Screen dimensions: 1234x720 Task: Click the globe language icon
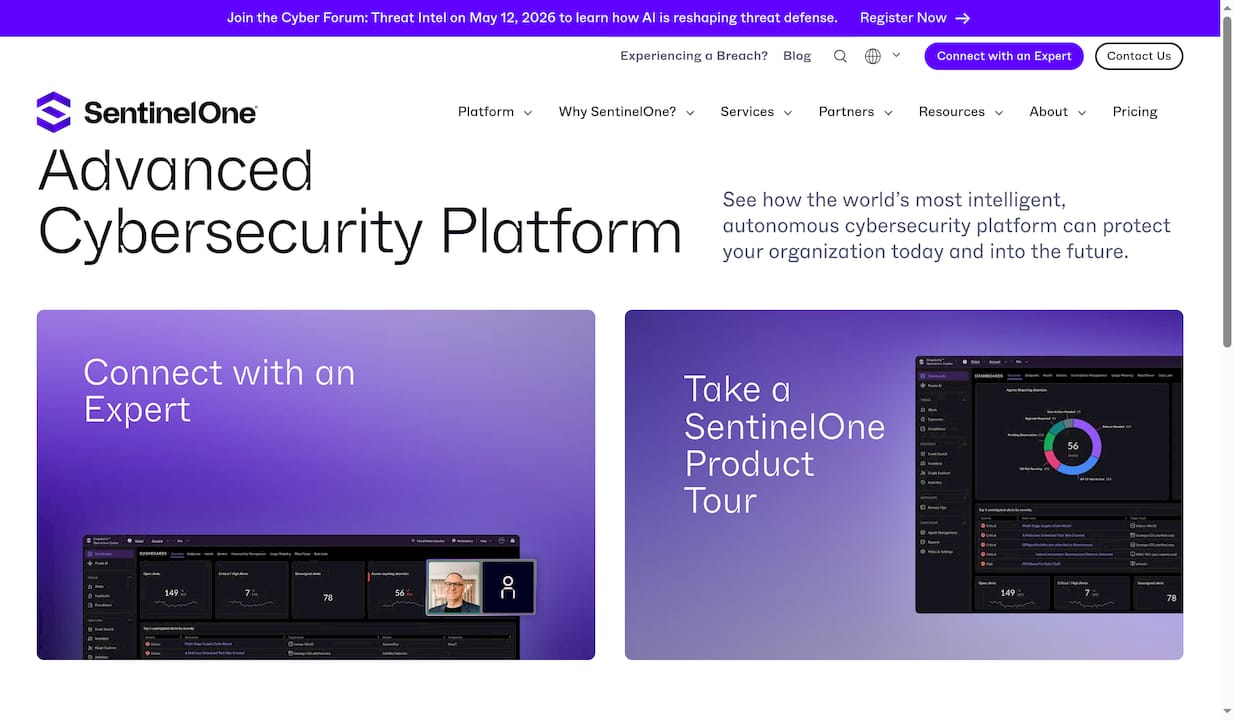[x=873, y=56]
